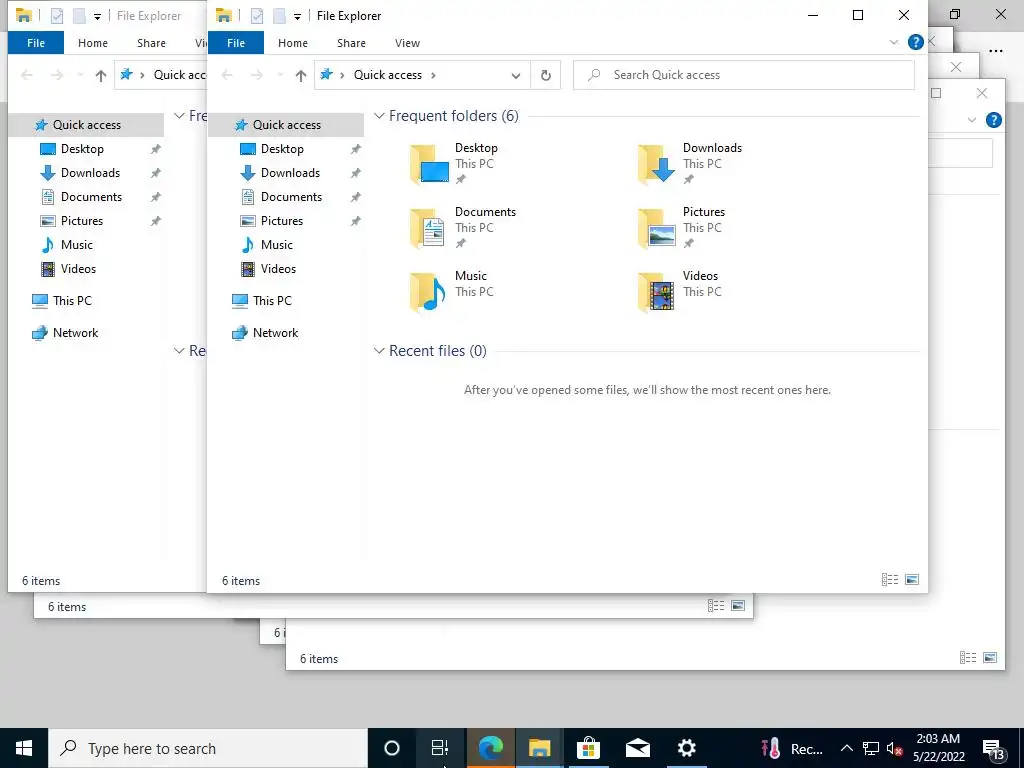Open Share tab in left background window
The image size is (1024, 768).
coord(152,43)
